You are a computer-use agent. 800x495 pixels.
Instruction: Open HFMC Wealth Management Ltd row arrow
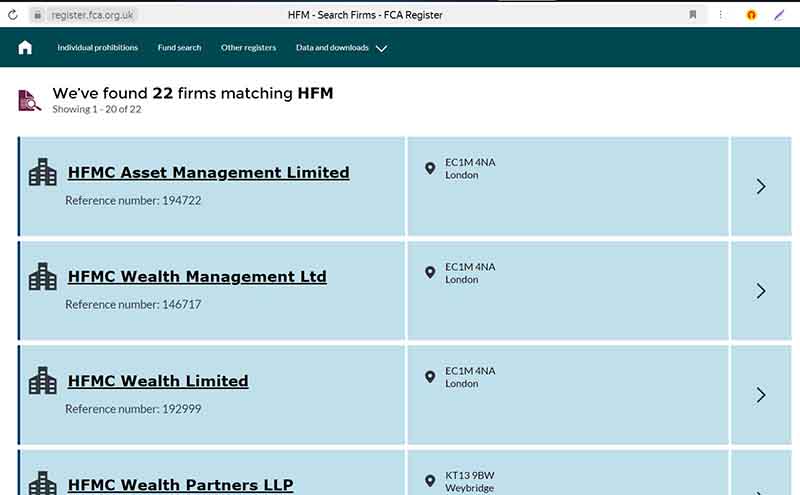coord(761,291)
